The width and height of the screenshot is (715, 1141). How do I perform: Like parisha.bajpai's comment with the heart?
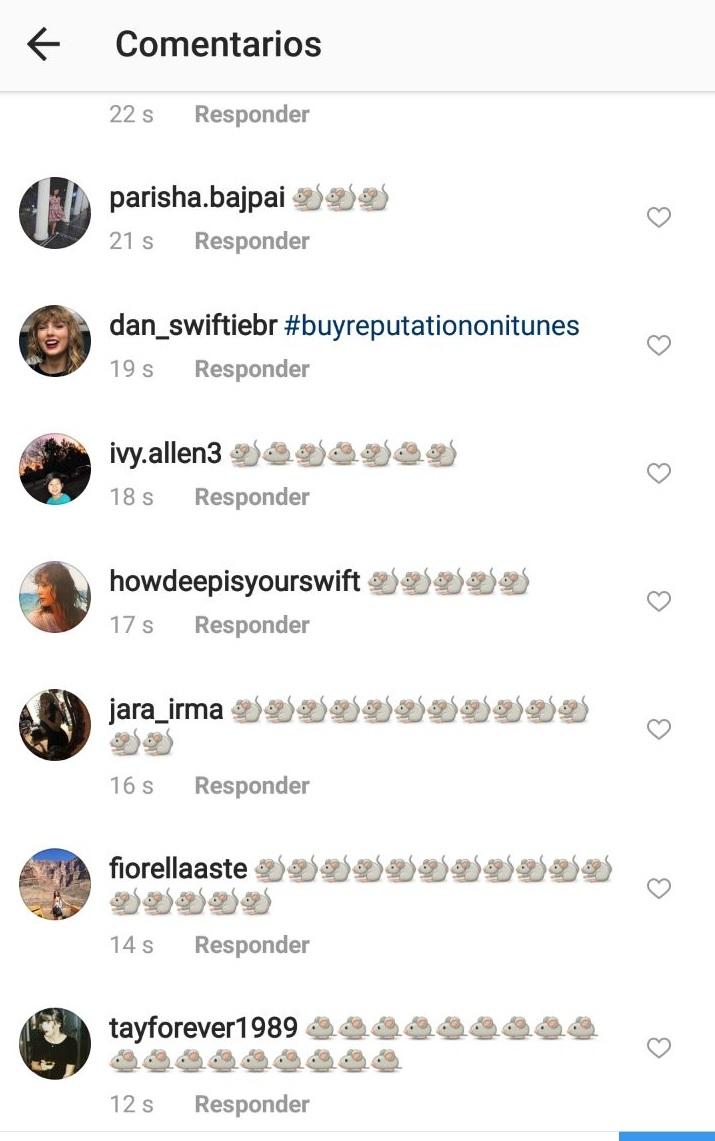[658, 217]
